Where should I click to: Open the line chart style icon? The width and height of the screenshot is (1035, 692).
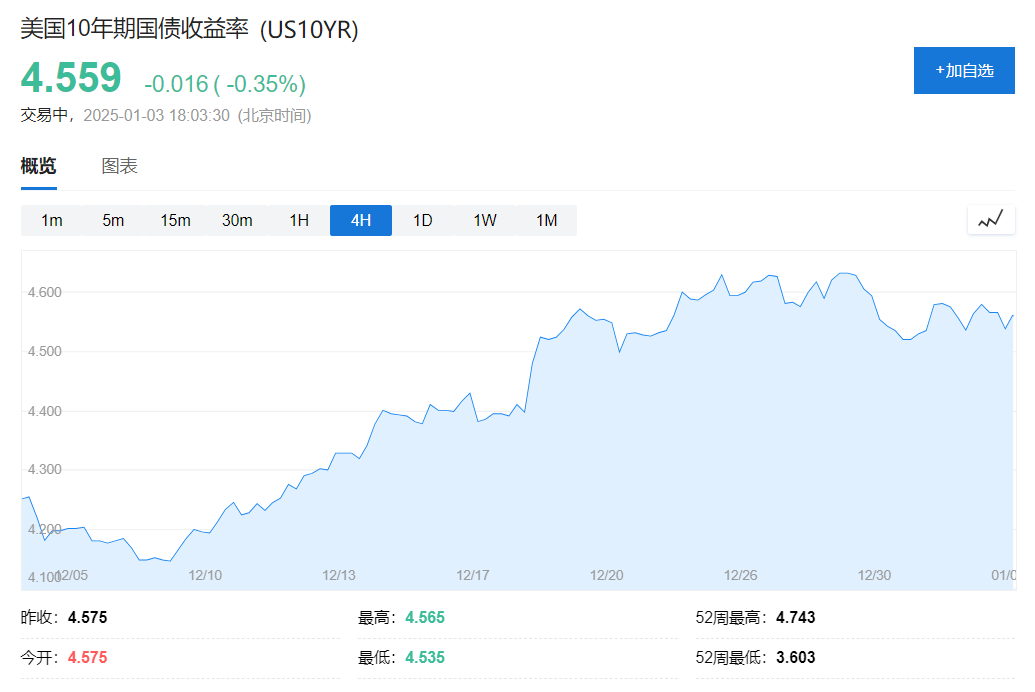click(x=990, y=219)
